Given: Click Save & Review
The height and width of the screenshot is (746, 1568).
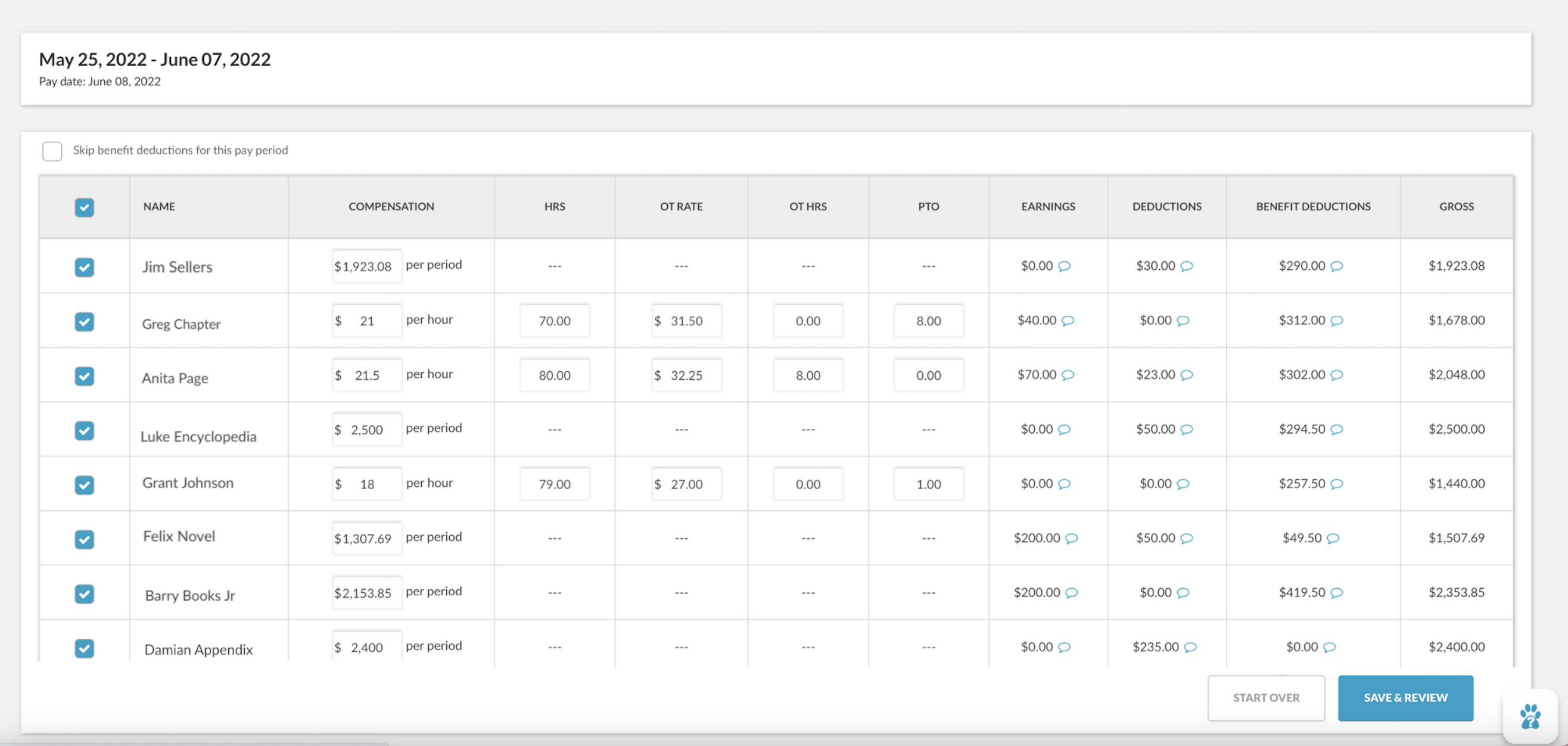Looking at the screenshot, I should click(x=1405, y=698).
